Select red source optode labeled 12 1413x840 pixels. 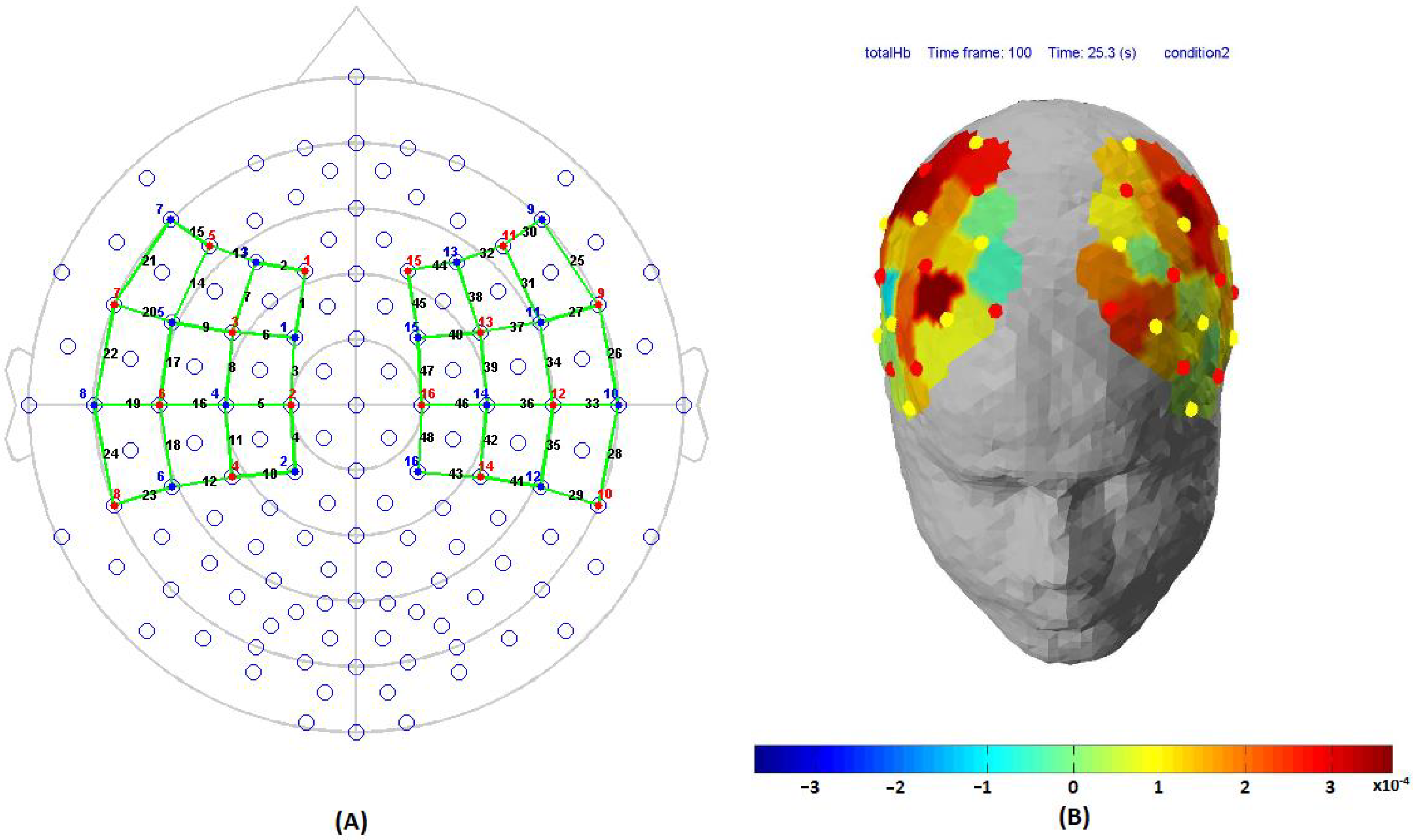(x=553, y=405)
